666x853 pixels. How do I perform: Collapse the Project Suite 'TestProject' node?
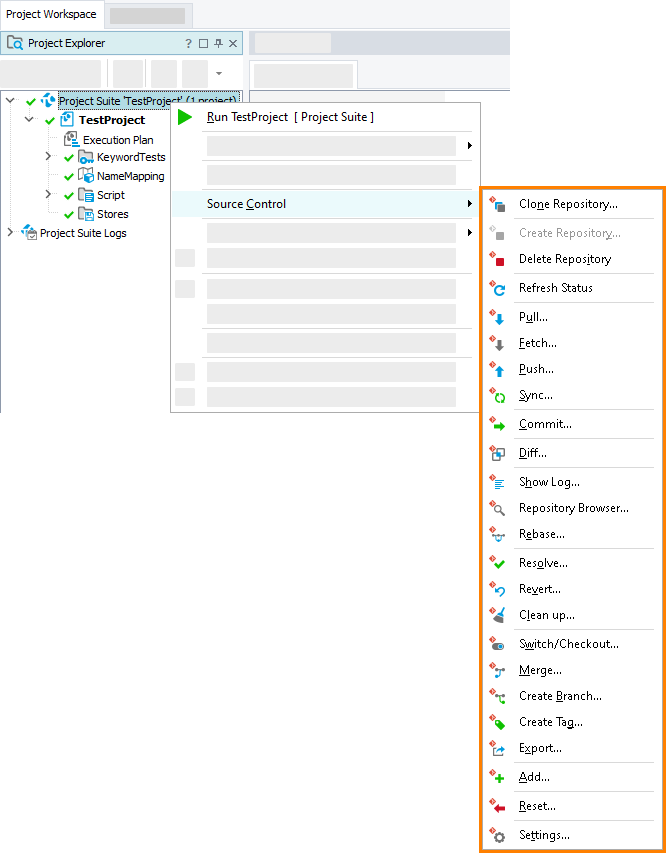tap(10, 100)
